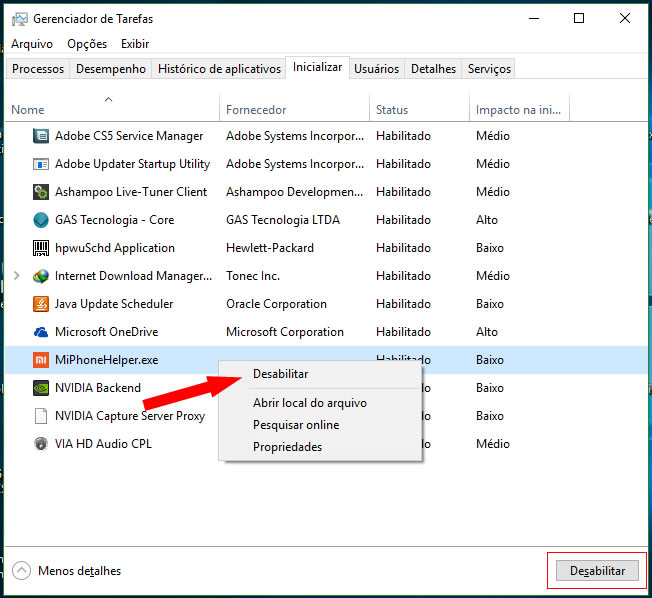Select NVIDIA Capture Server Proxy name
This screenshot has height=598, width=652.
tap(130, 416)
